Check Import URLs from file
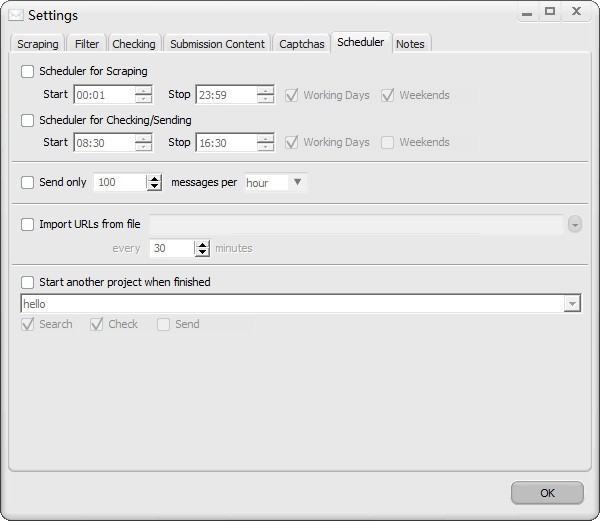Viewport: 600px width, 521px height. pos(27,224)
